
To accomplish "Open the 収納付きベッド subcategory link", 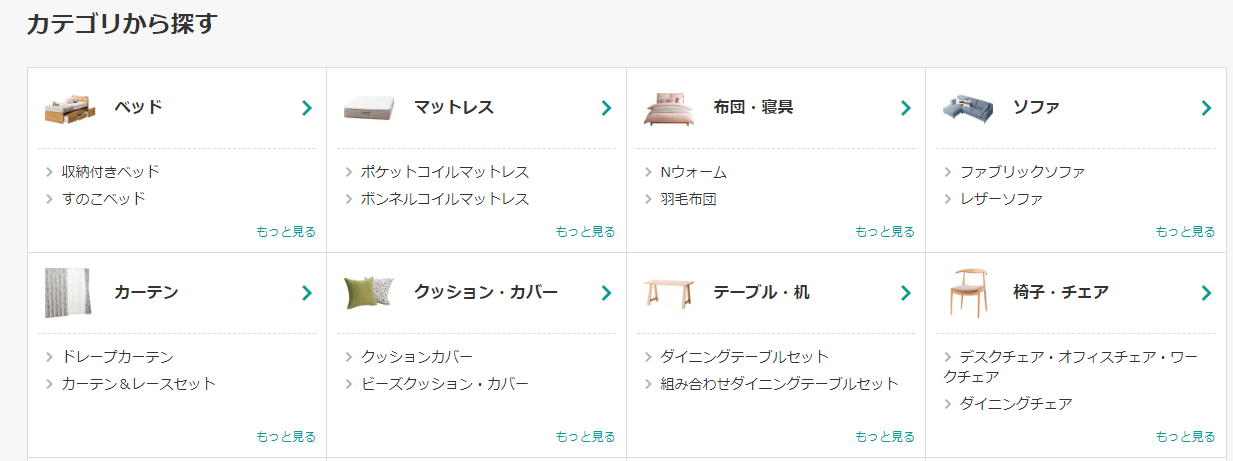I will [x=110, y=172].
